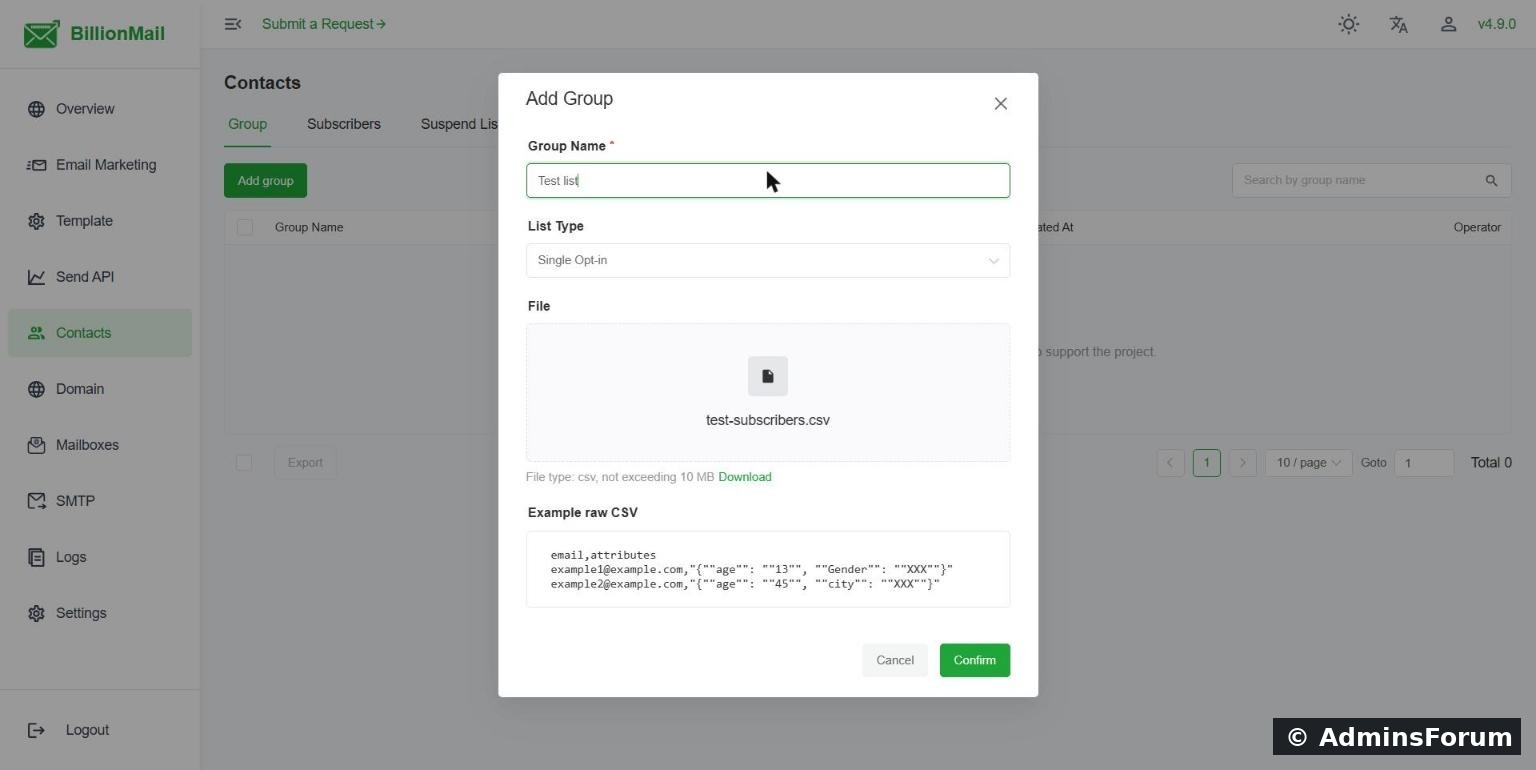
Task: Open Settings in the sidebar
Action: pos(100,613)
